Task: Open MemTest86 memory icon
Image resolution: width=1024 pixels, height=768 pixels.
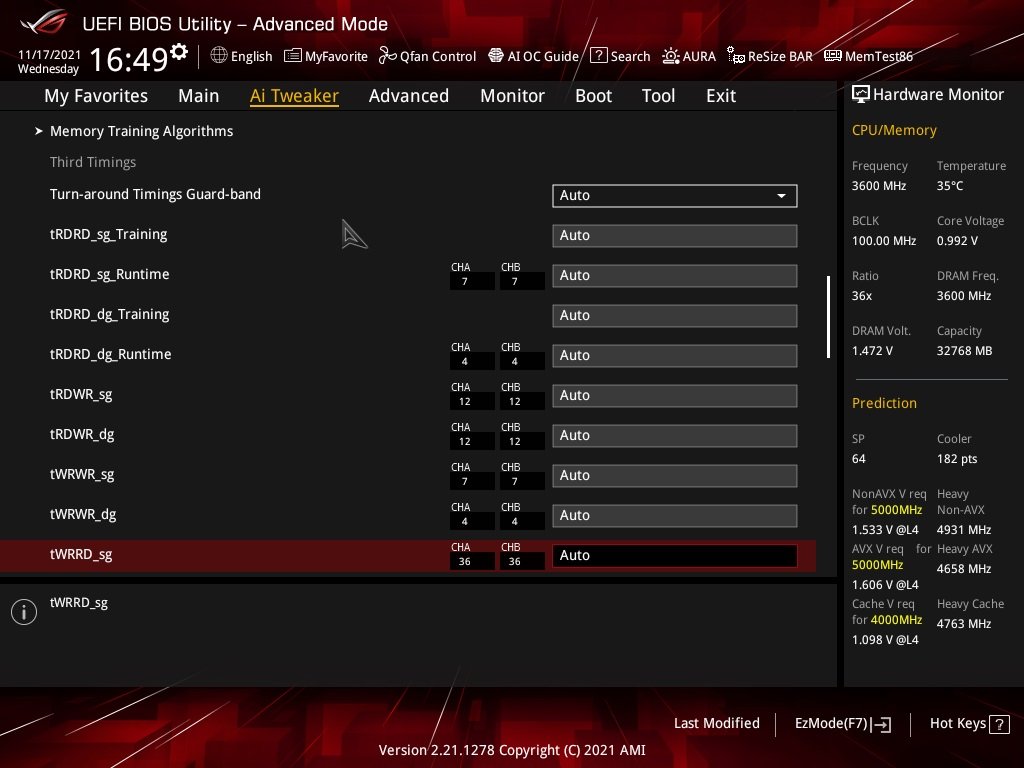Action: [x=833, y=56]
